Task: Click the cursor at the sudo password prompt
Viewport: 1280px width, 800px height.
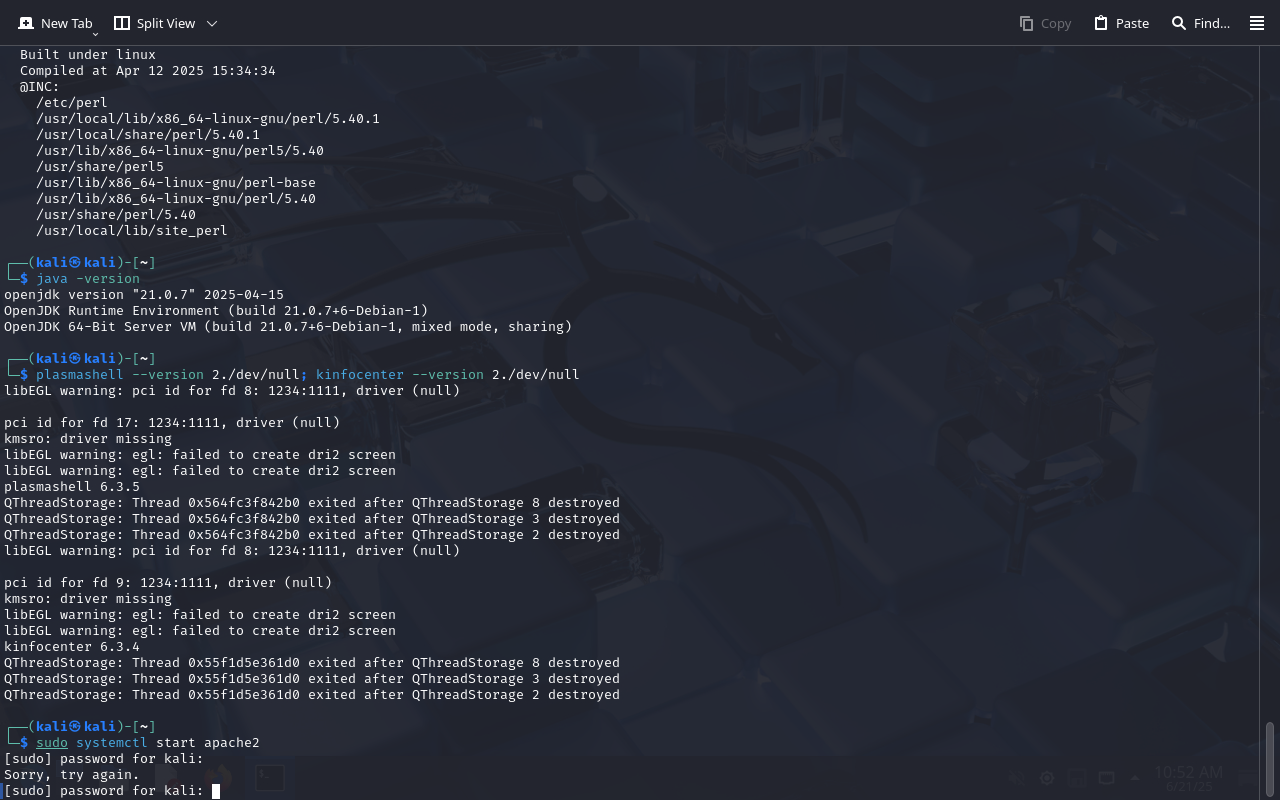Action: tap(216, 791)
